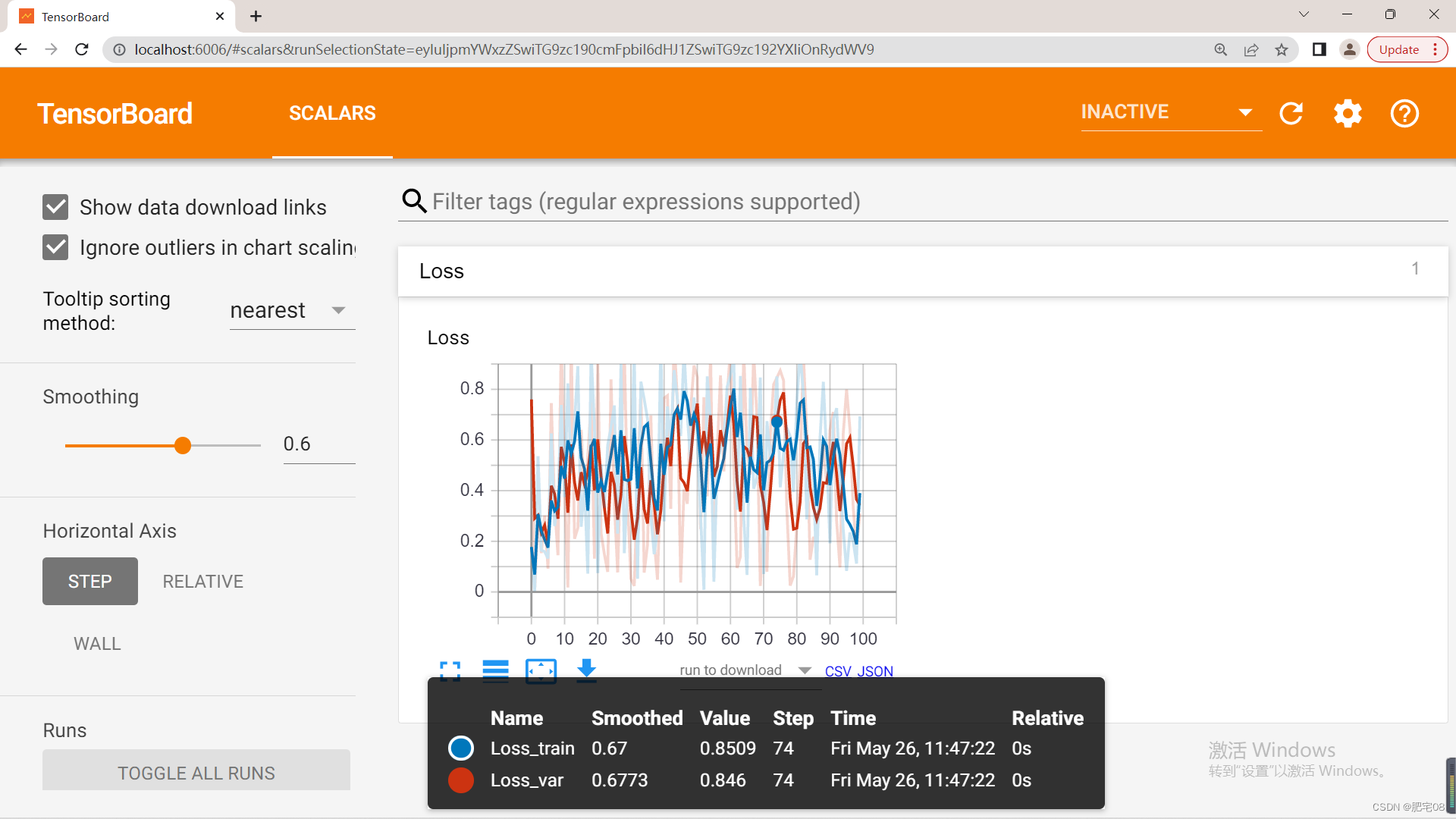Click TOGGLE ALL RUNS button
The height and width of the screenshot is (819, 1456).
pos(196,772)
